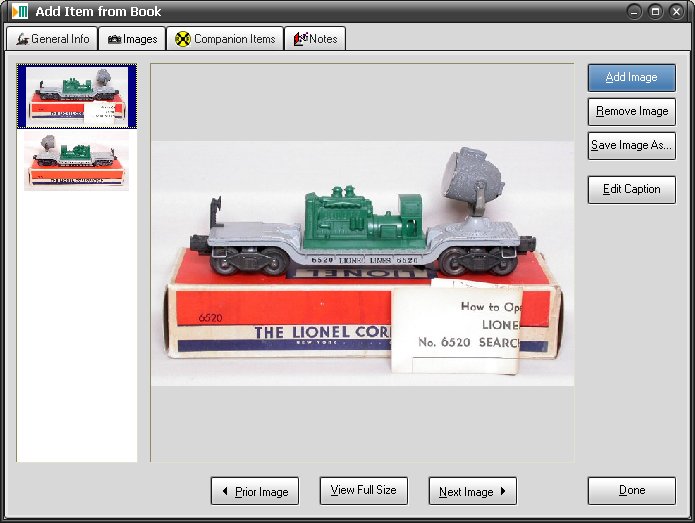
Task: Select the second searchlight car thumbnail
Action: tap(76, 161)
